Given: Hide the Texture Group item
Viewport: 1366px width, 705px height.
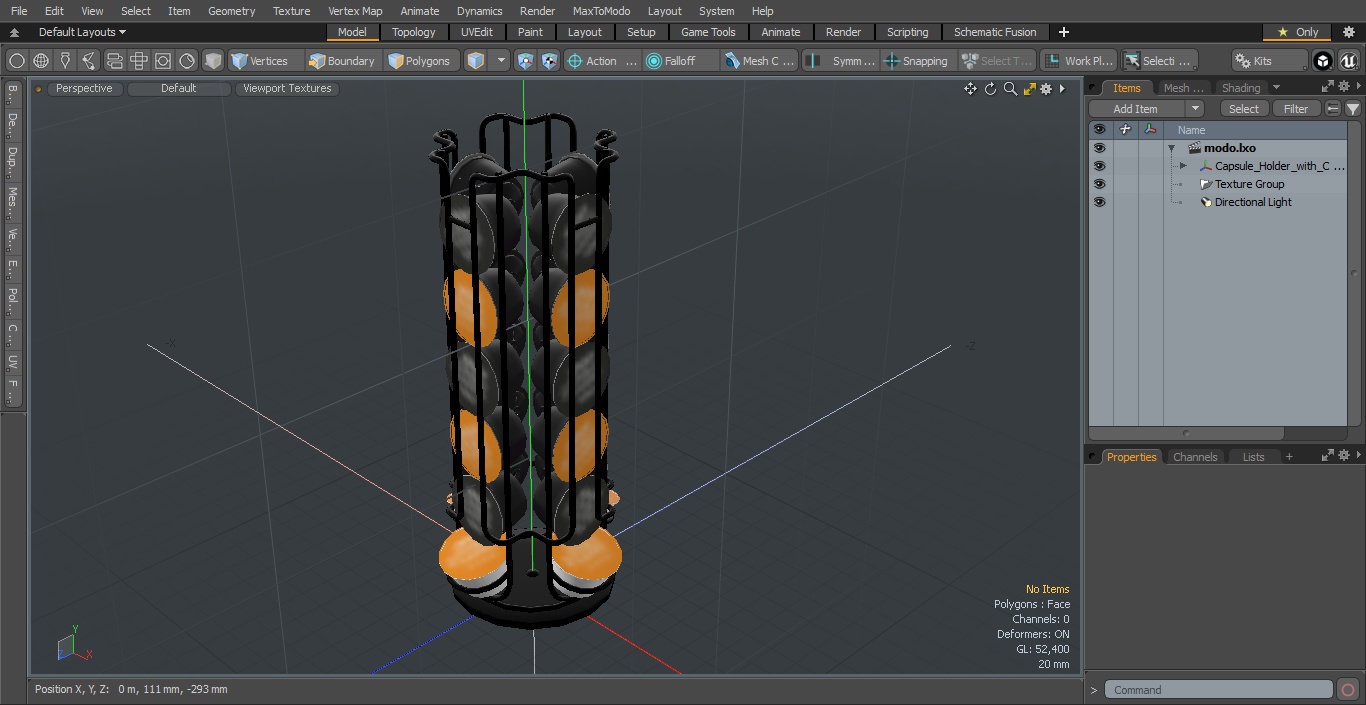Looking at the screenshot, I should pos(1100,184).
